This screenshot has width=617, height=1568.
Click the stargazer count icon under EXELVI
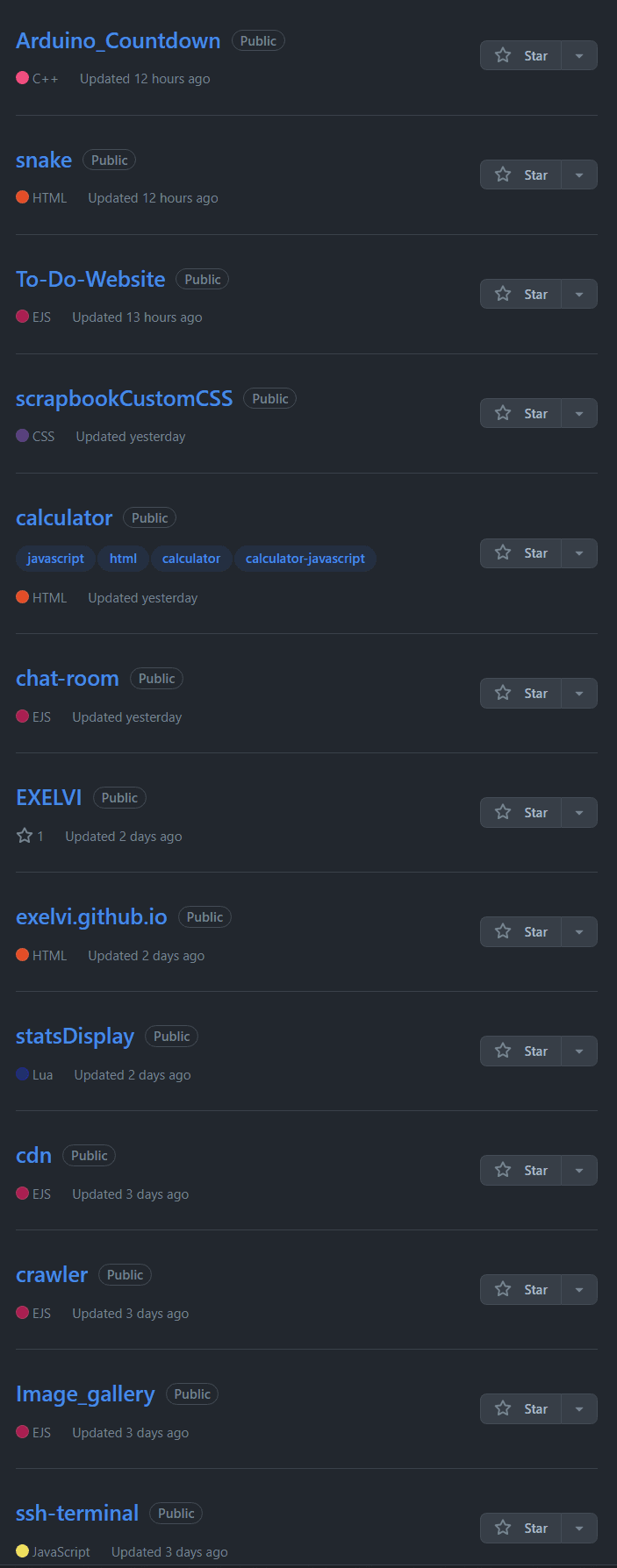pos(25,837)
